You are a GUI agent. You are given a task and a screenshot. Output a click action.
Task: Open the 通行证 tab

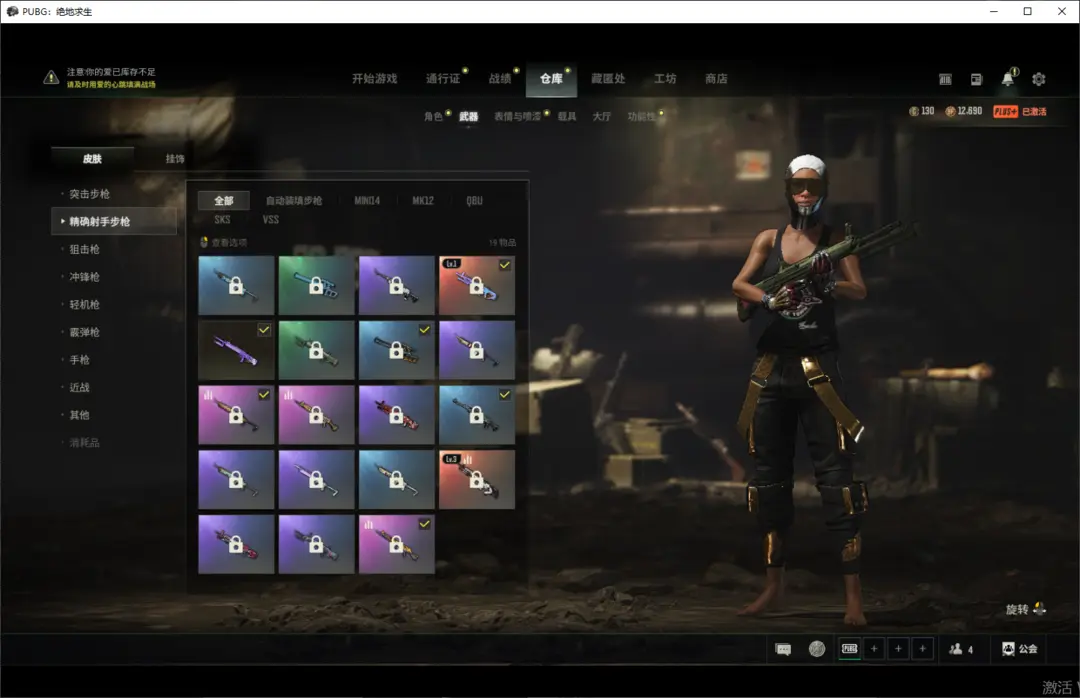coord(443,79)
